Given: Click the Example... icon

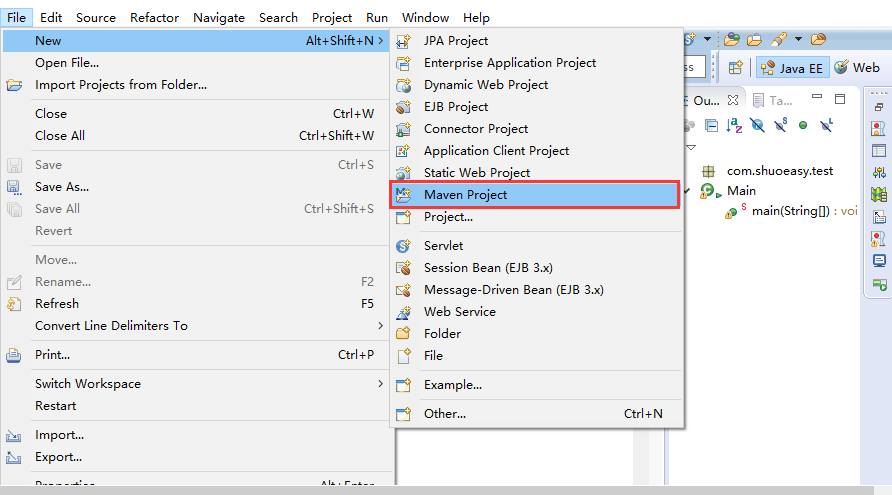Looking at the screenshot, I should point(403,385).
